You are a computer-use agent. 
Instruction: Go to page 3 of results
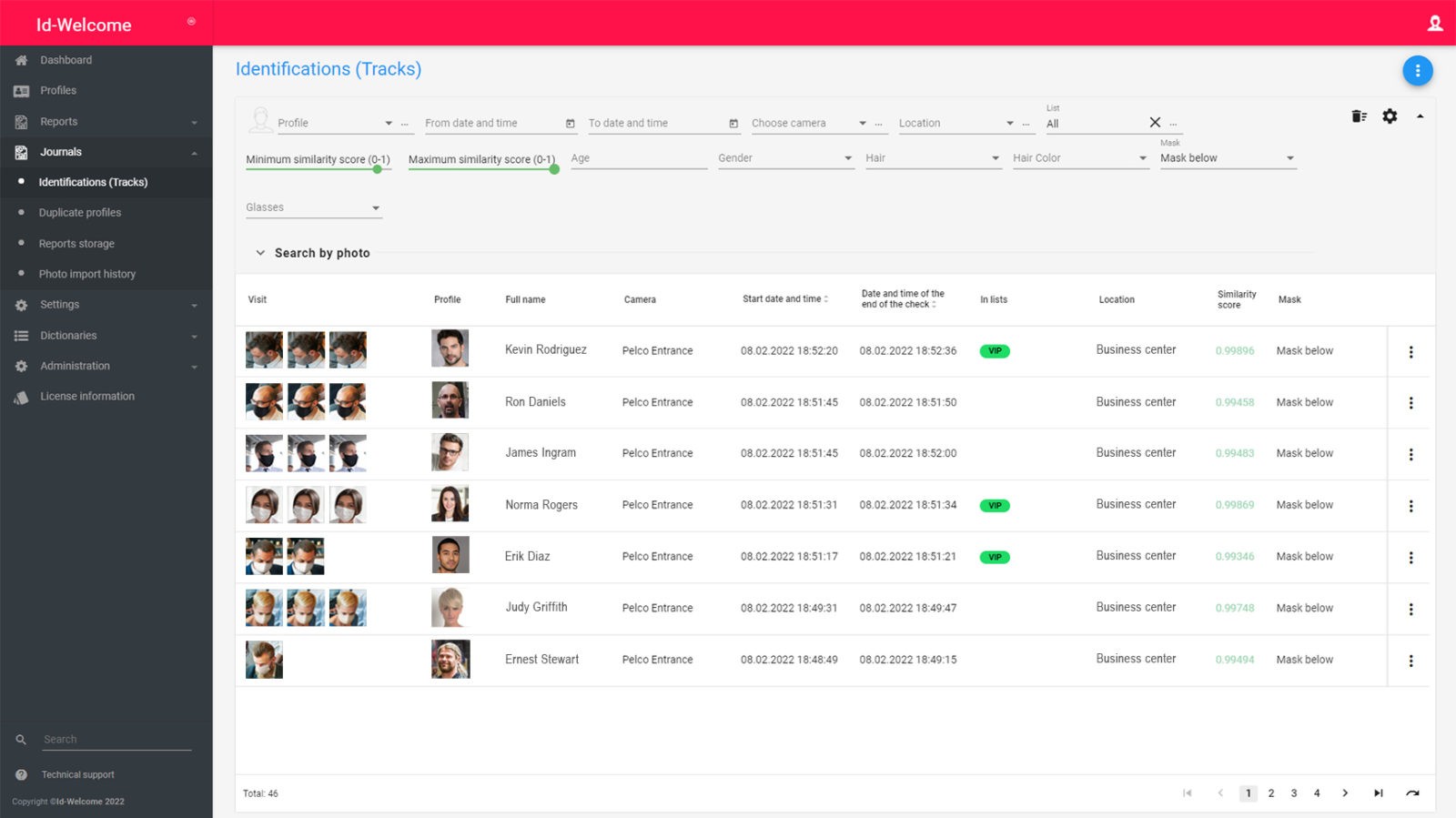(x=1293, y=793)
